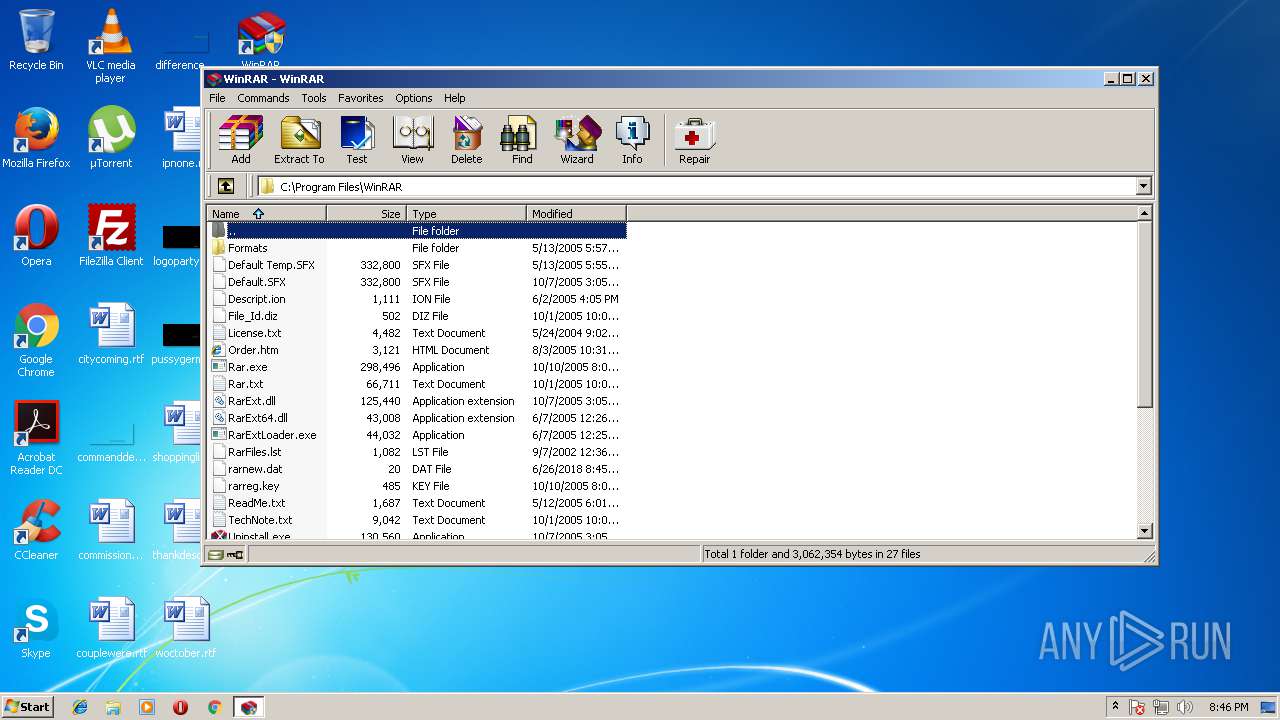Screen dimensions: 1280x720
Task: Select Default Temp.SFX file
Action: [x=417, y=265]
